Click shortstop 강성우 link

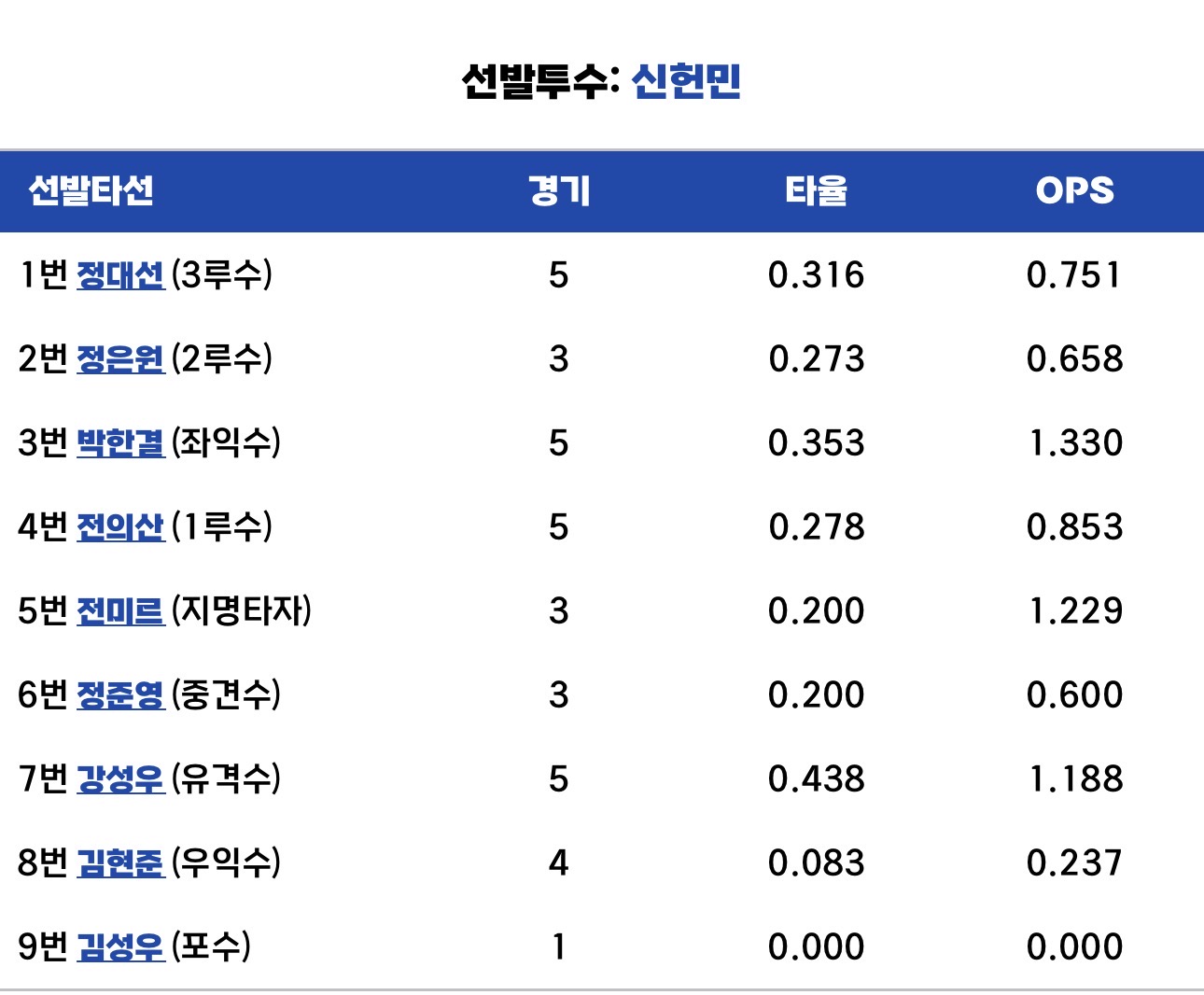pyautogui.click(x=119, y=779)
